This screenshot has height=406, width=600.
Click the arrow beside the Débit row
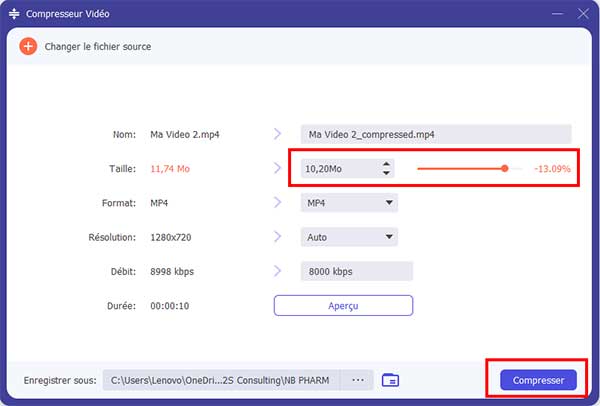(277, 271)
